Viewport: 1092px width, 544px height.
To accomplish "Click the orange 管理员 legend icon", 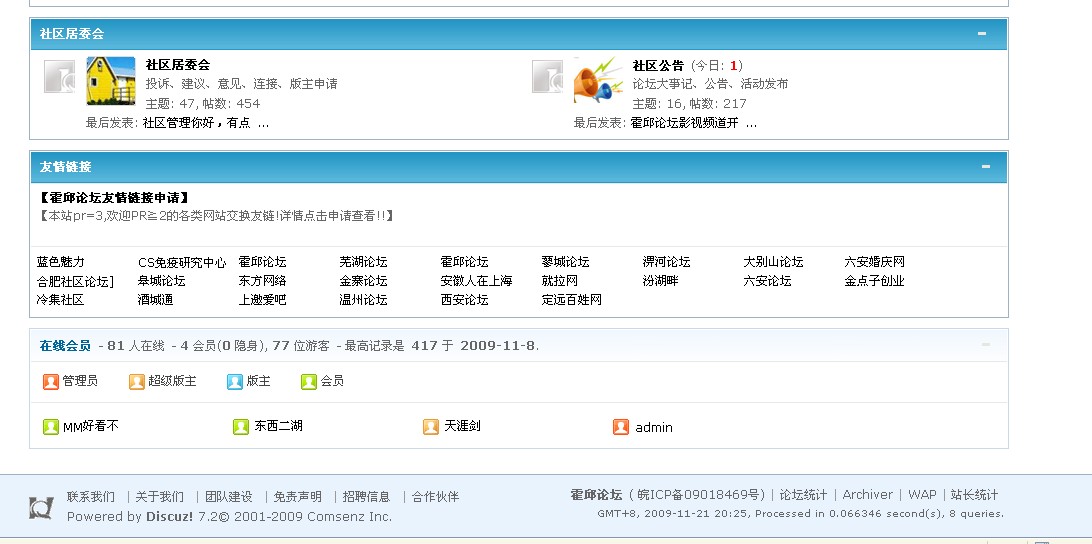I will 51,382.
